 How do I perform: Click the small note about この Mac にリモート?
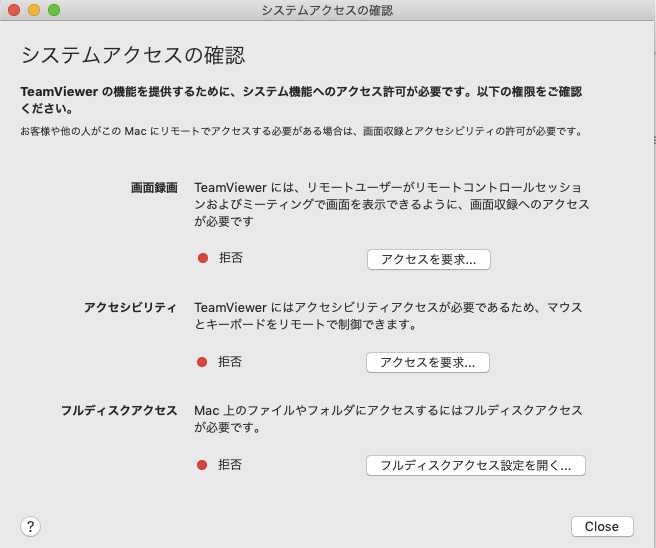point(302,131)
